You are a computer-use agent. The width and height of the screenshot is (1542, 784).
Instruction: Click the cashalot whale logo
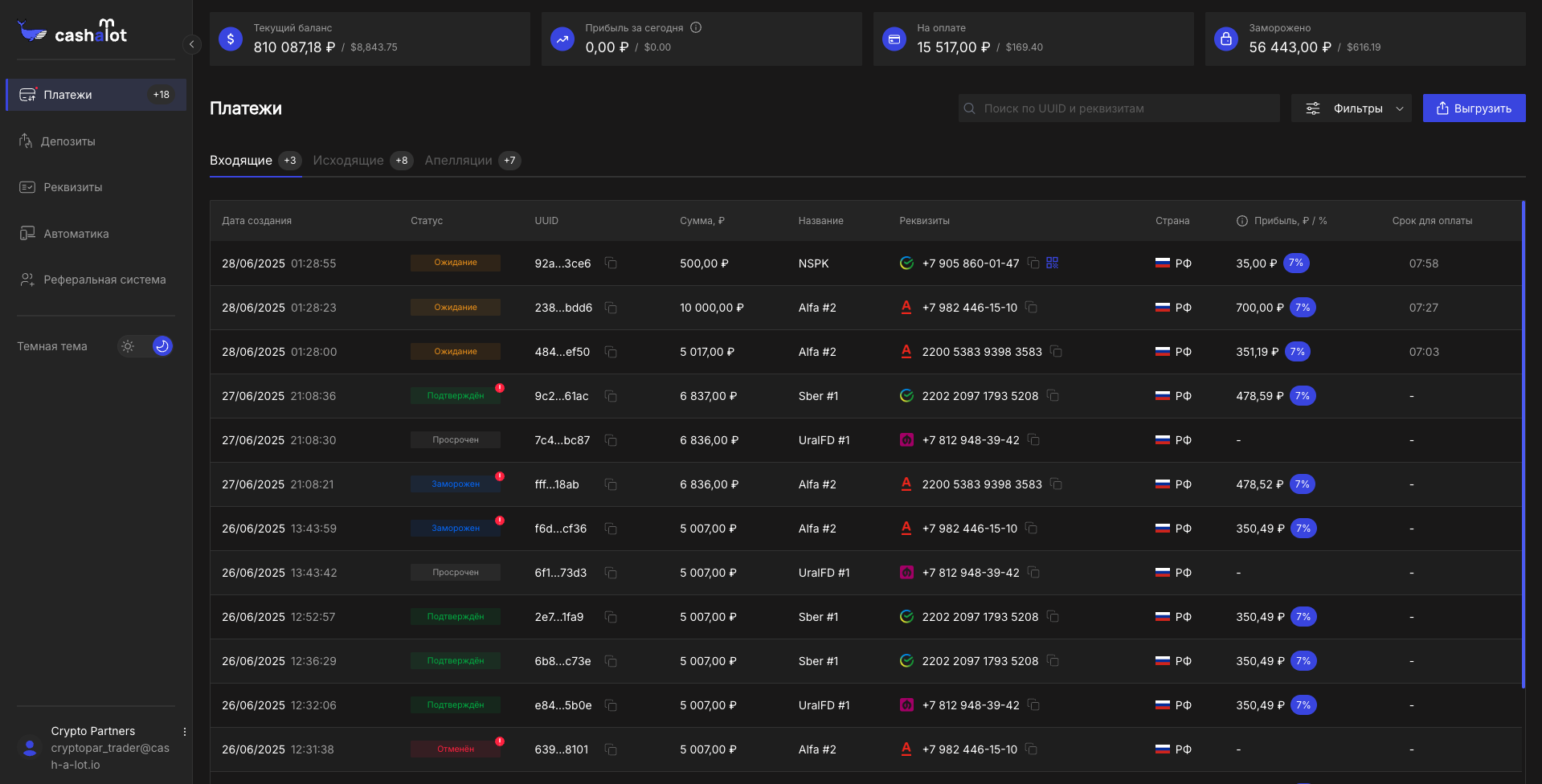coord(72,31)
